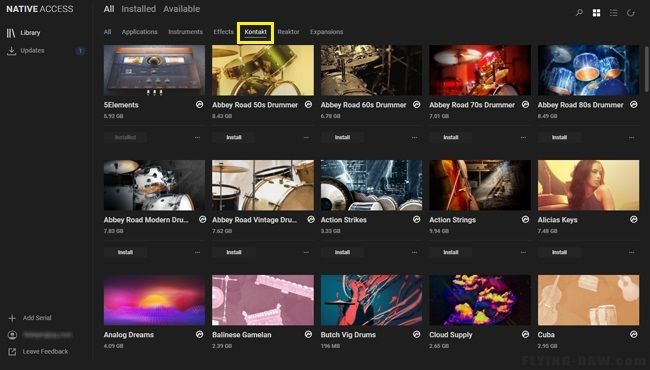Install Abbey Road Vintage Drummer
The width and height of the screenshot is (650, 370).
[x=234, y=252]
